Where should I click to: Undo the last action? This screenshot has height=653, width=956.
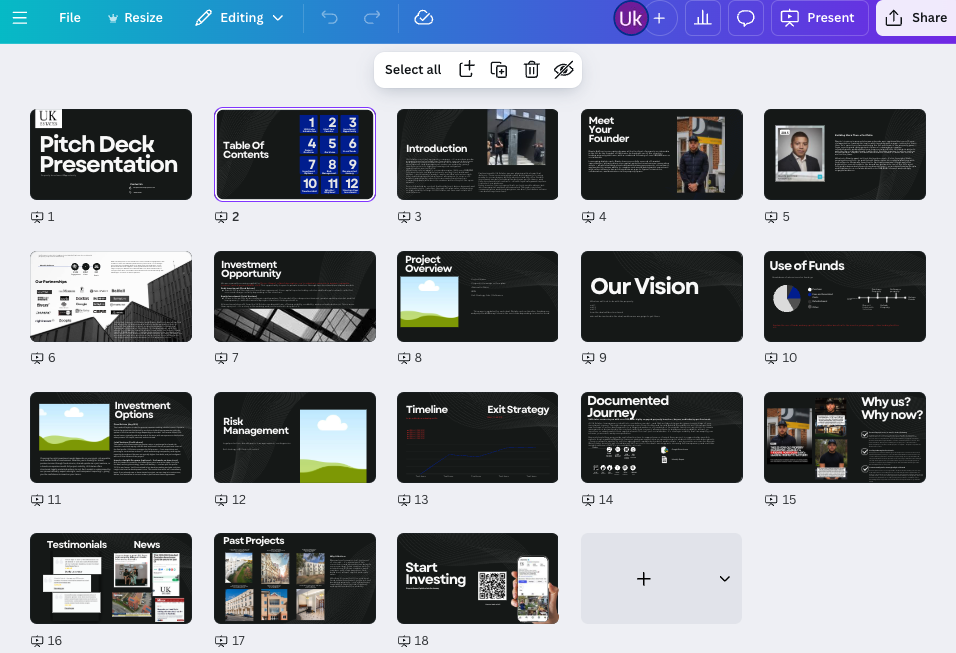click(329, 18)
